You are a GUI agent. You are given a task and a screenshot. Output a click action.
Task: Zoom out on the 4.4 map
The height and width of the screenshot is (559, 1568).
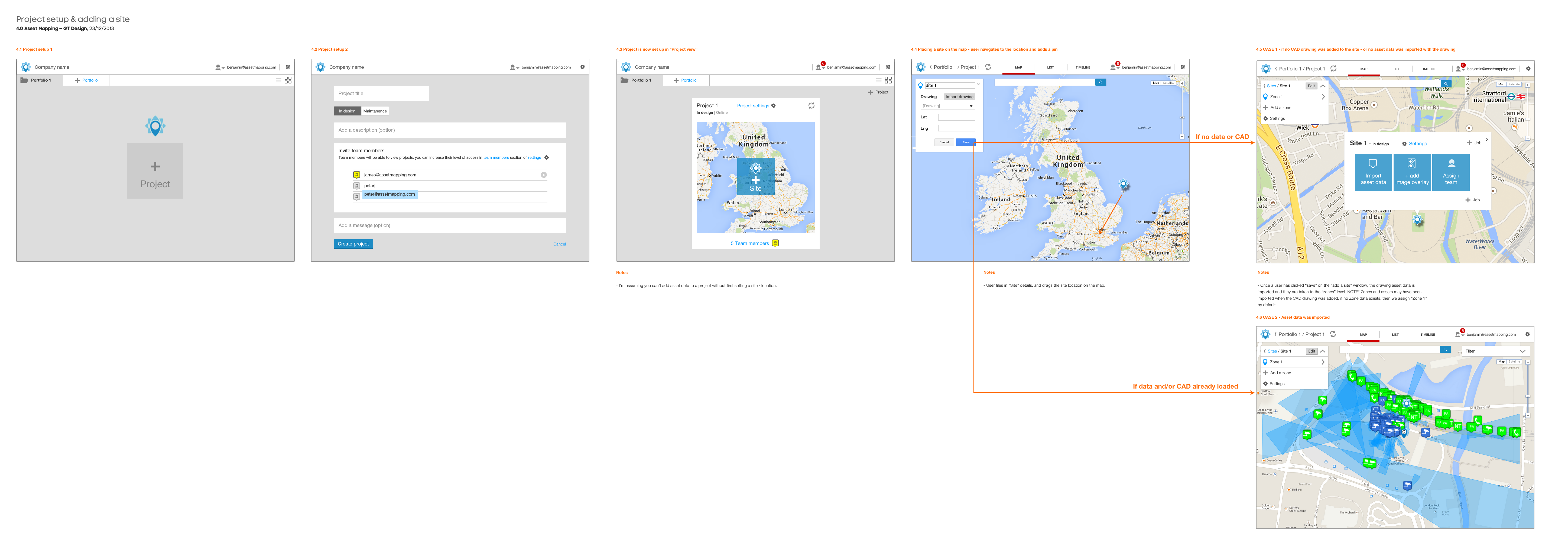point(1182,137)
